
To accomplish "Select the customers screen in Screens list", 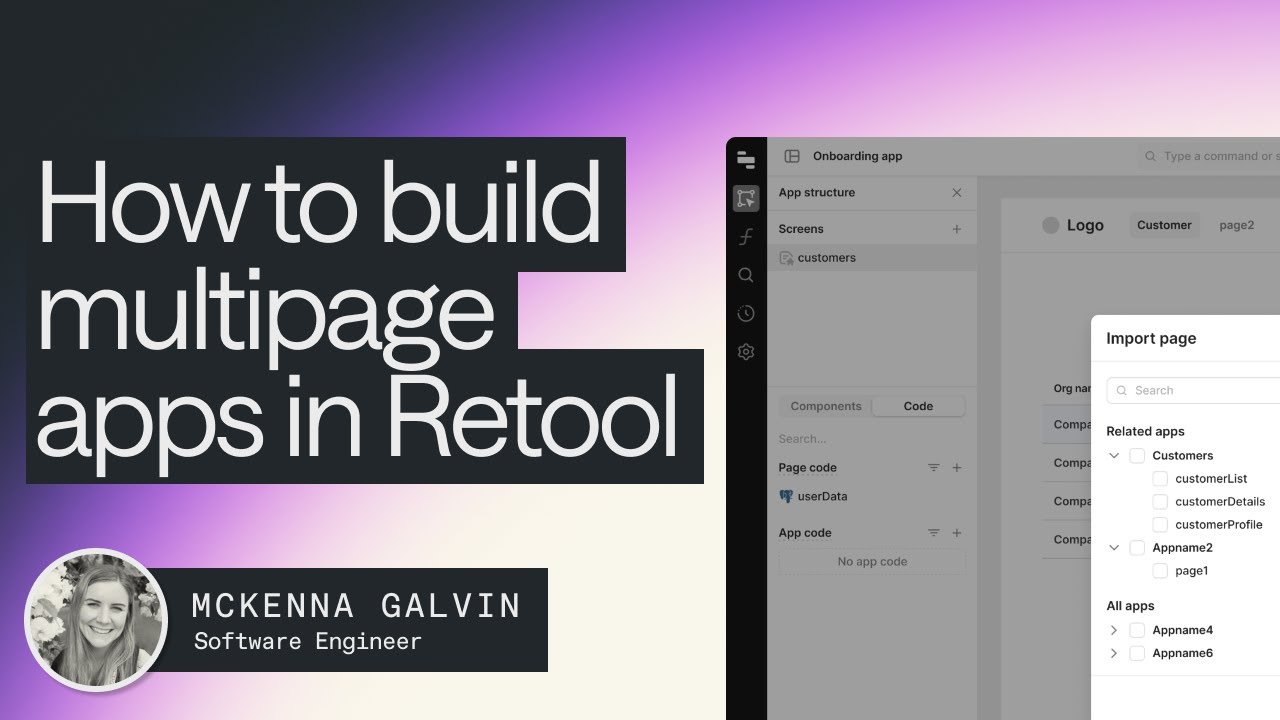I will click(x=872, y=258).
